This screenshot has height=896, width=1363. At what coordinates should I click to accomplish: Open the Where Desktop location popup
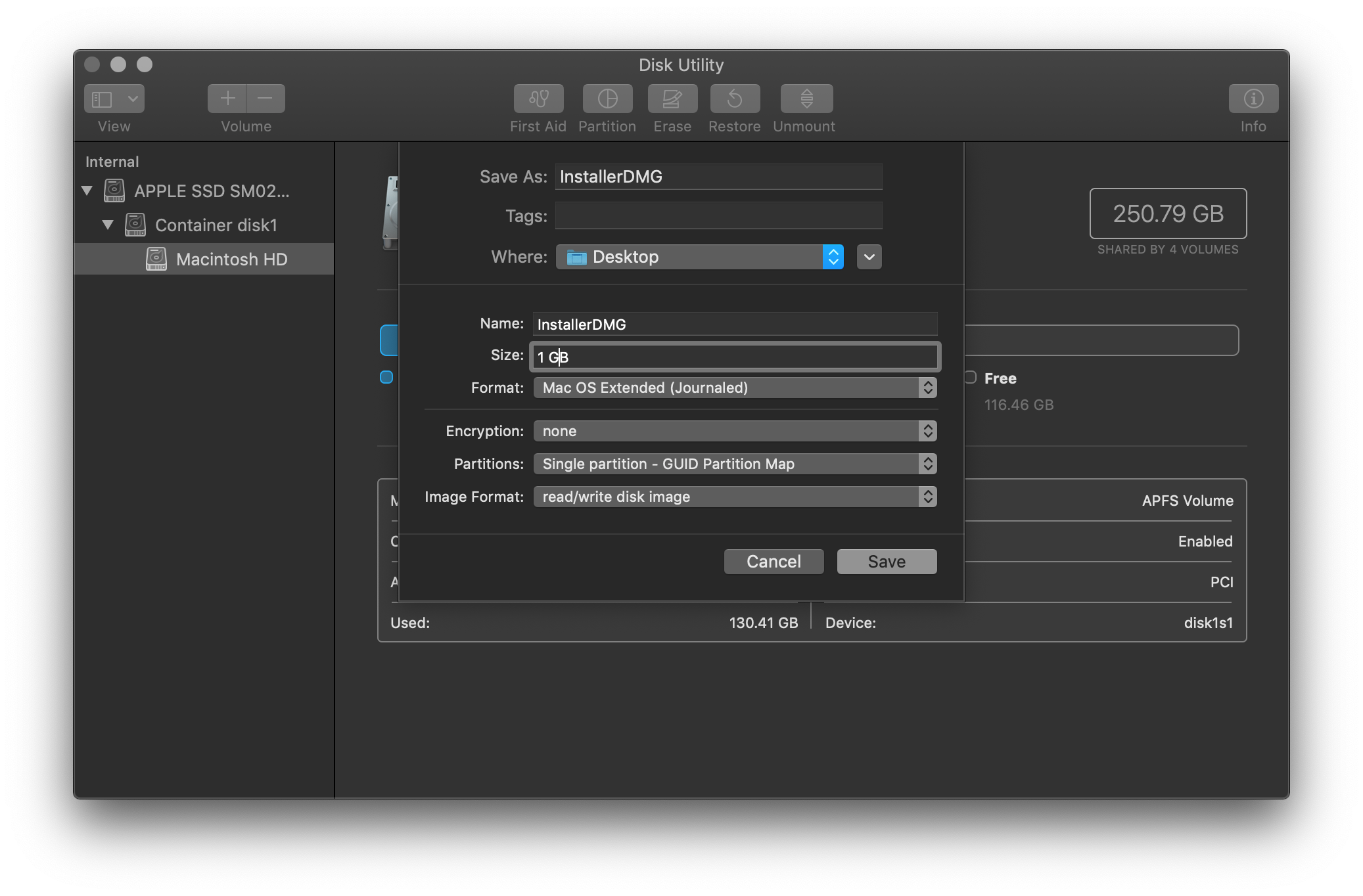699,257
